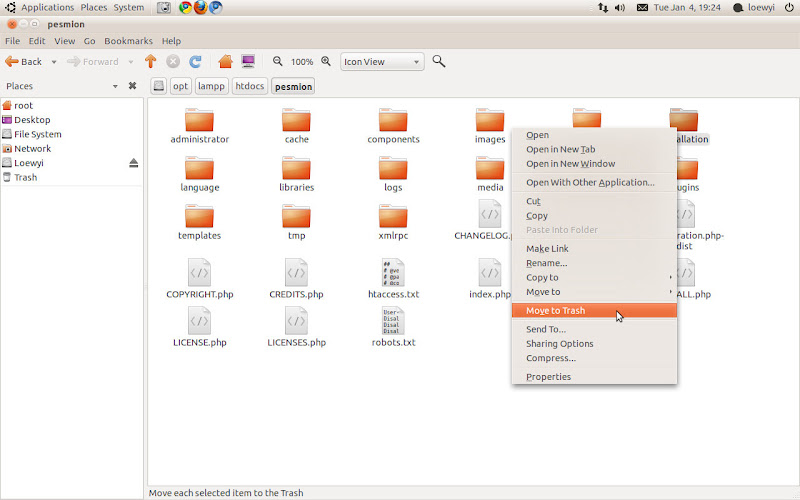The image size is (800, 500).
Task: Select the images folder
Action: coord(490,126)
